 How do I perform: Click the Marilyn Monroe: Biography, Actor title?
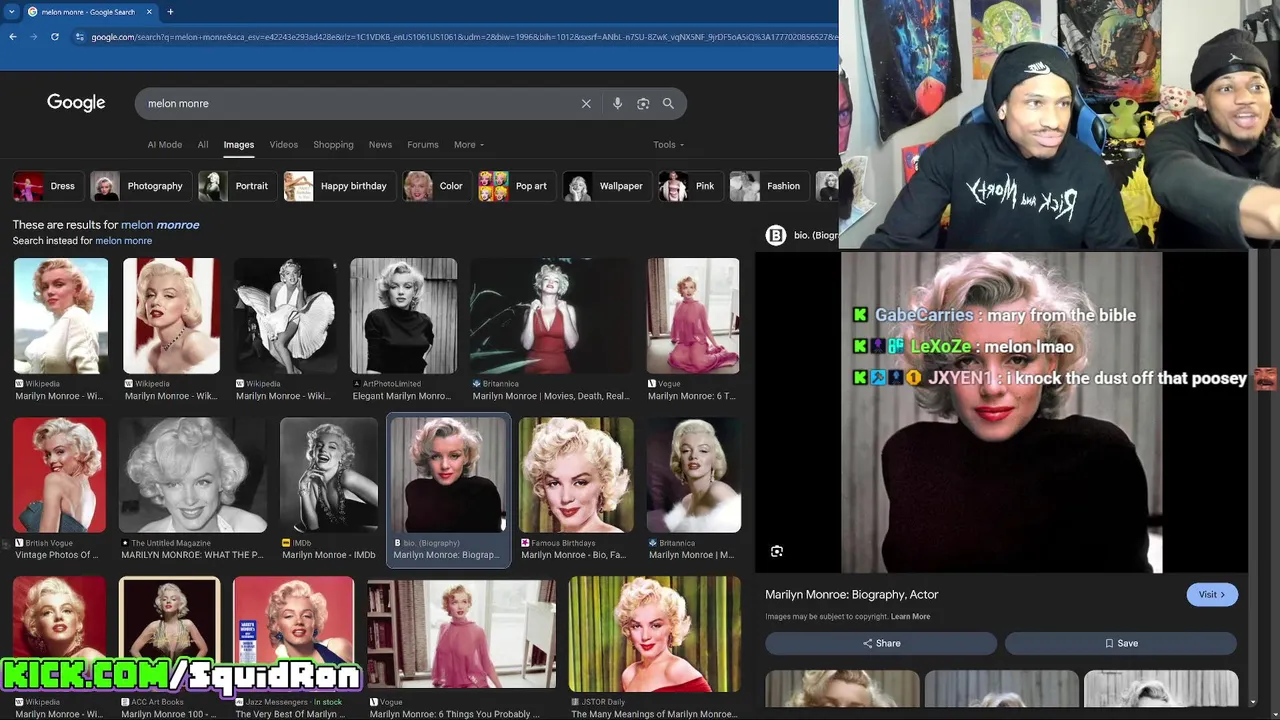(x=852, y=594)
